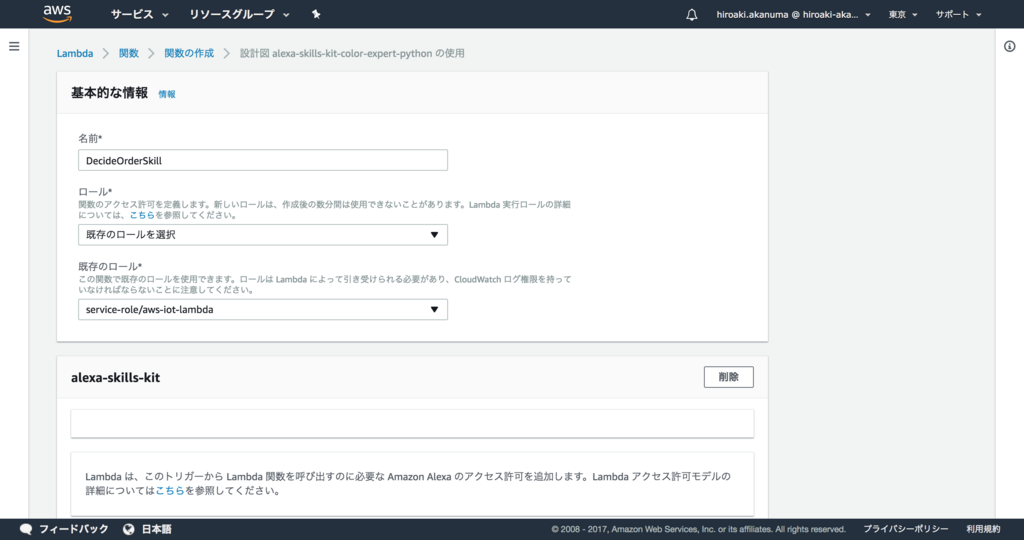Change language via 日本語 footer button
The image size is (1024, 540).
pos(157,529)
